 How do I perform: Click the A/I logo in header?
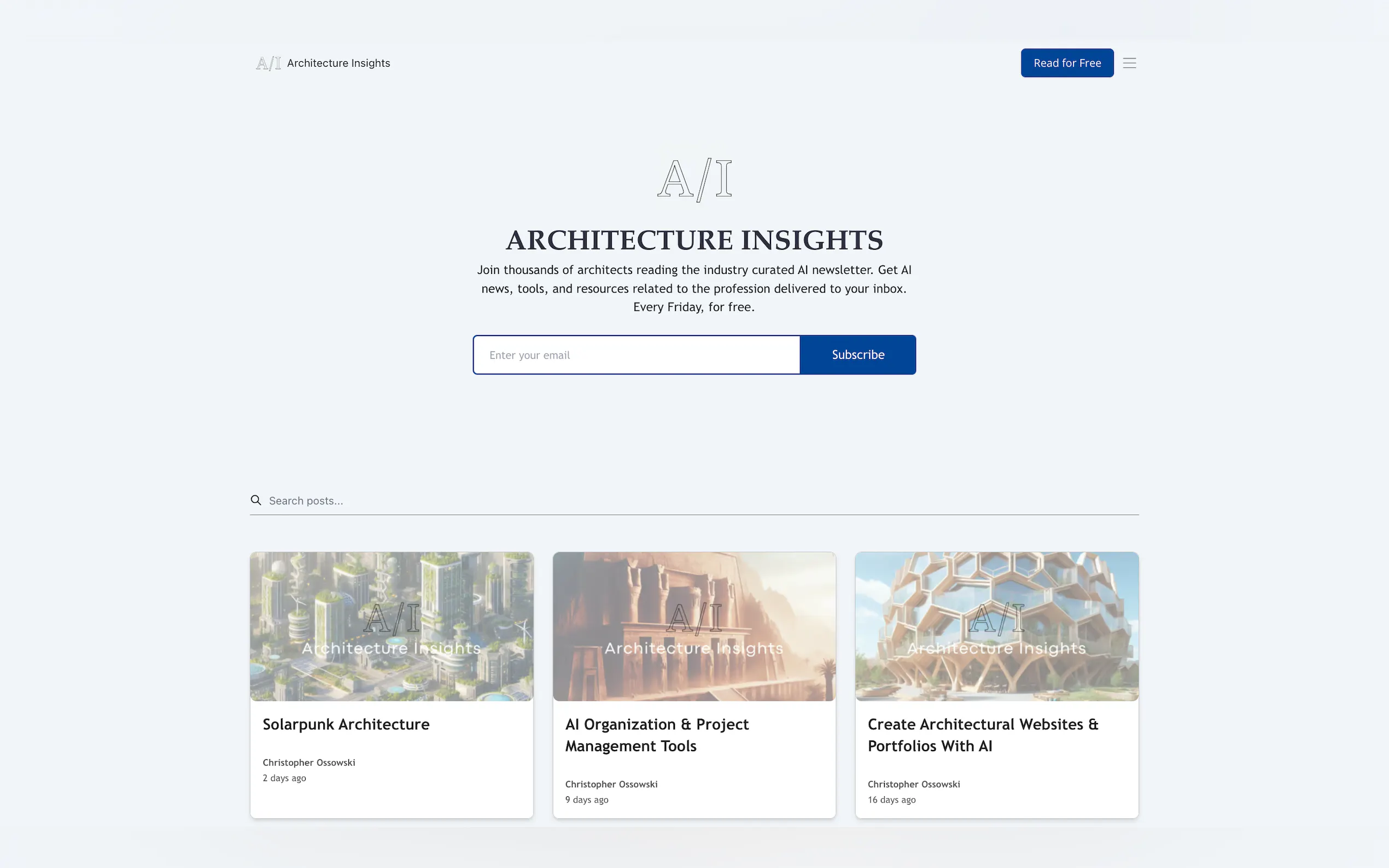[268, 63]
